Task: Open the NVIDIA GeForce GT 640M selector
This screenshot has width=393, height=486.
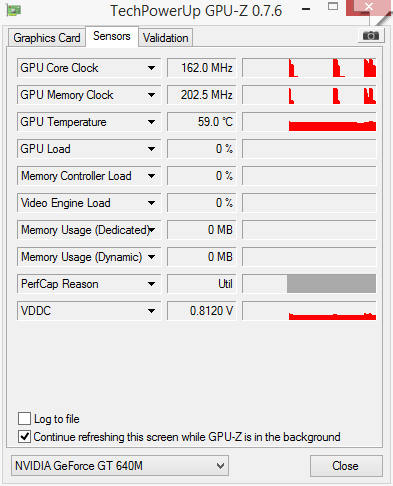Action: pyautogui.click(x=120, y=465)
